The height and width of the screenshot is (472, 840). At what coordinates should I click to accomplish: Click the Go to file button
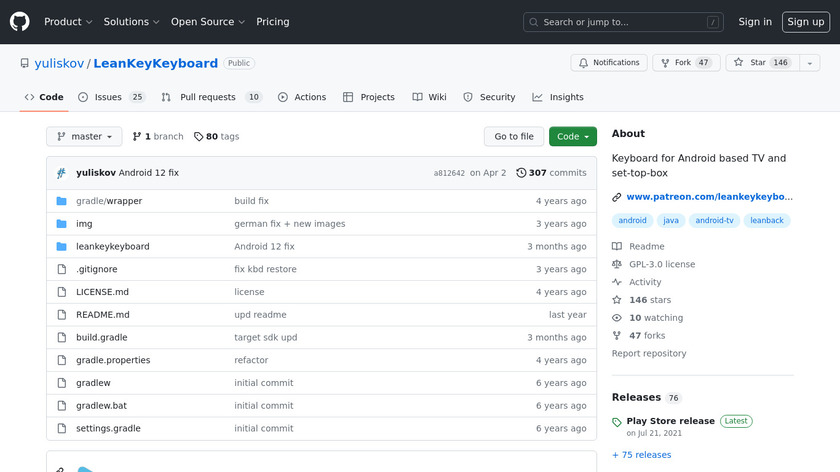pos(514,137)
